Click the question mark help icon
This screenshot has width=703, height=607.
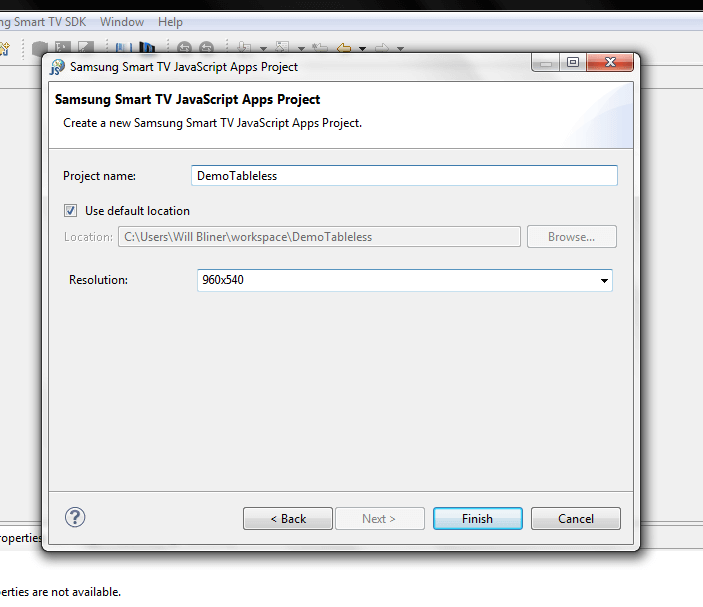(75, 517)
